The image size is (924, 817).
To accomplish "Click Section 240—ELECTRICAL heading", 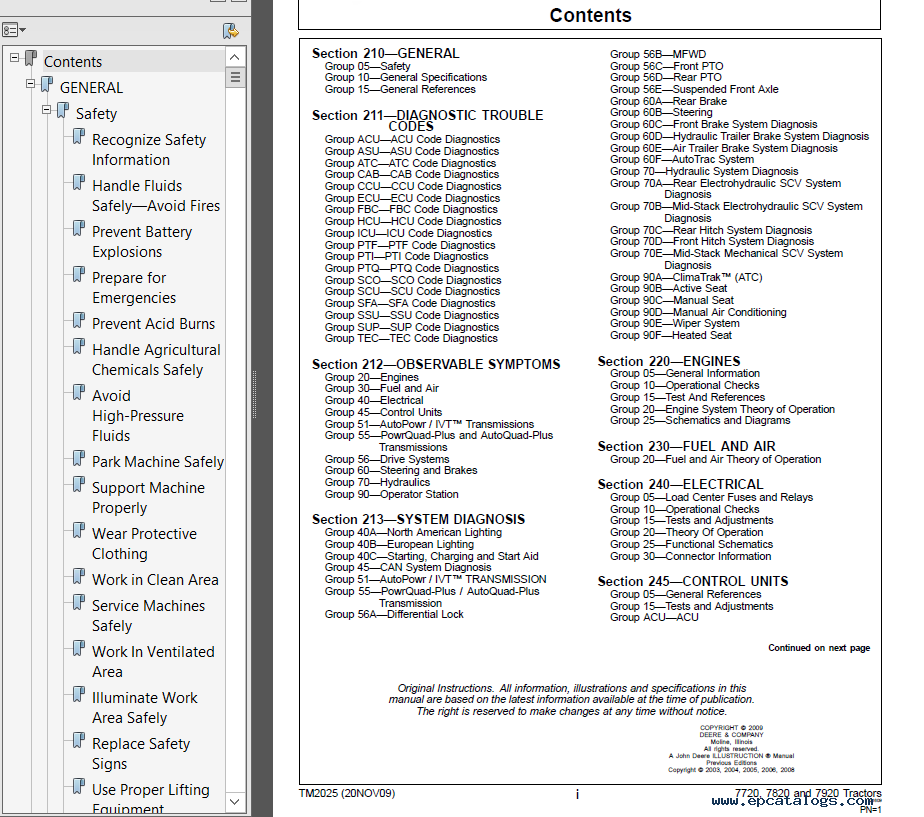I will pos(680,484).
